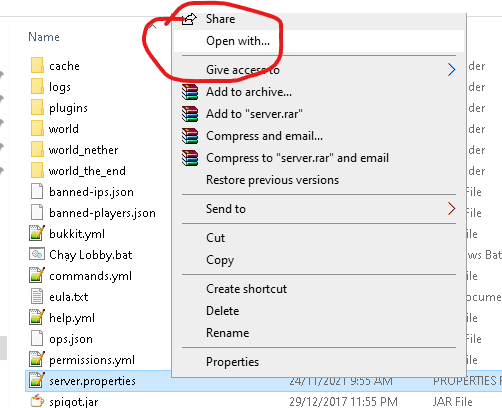Expand the Send to submenu arrow

tap(451, 209)
